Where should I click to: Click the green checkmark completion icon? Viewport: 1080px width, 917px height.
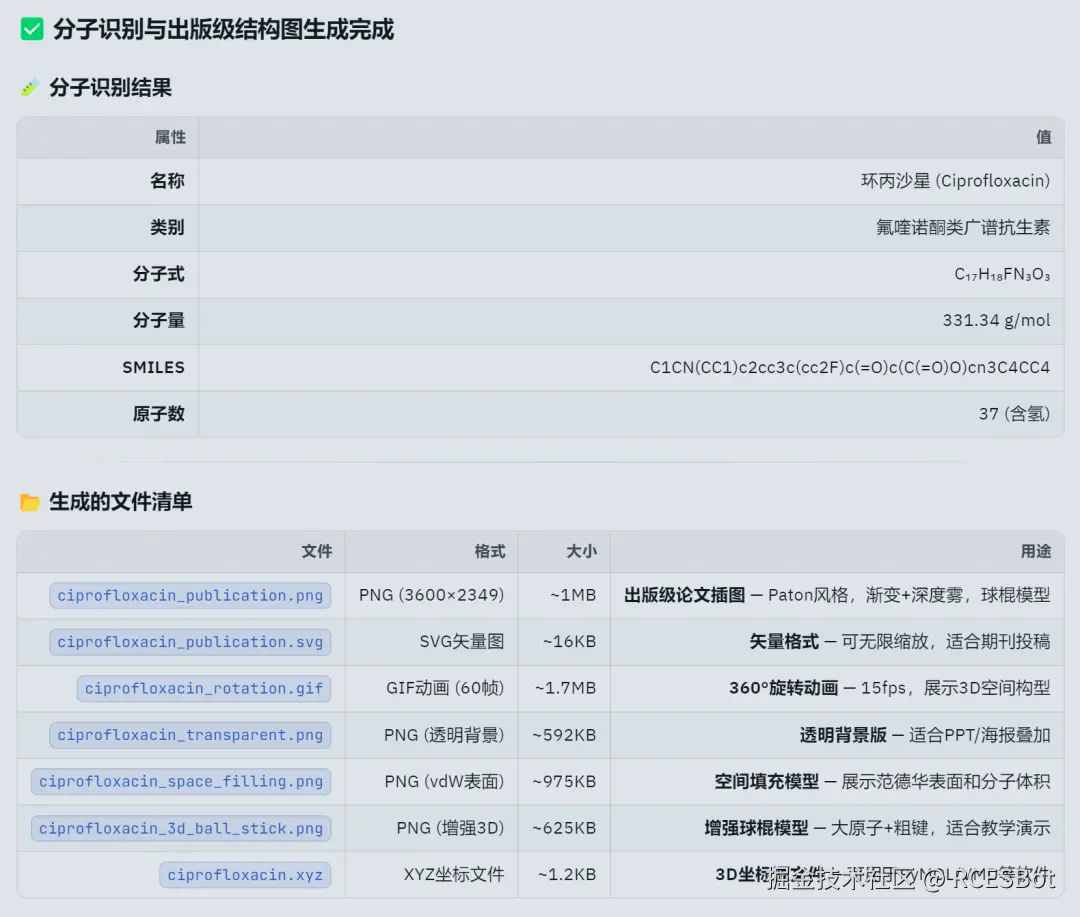[31, 29]
